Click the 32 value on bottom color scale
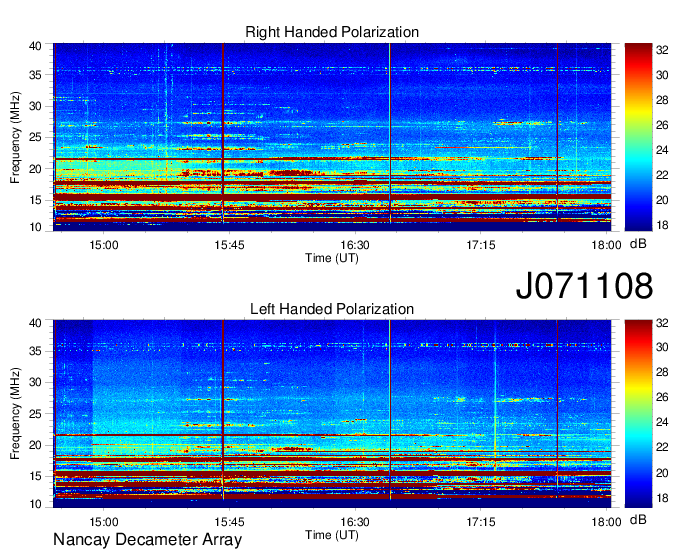The image size is (680, 552). coord(662,323)
